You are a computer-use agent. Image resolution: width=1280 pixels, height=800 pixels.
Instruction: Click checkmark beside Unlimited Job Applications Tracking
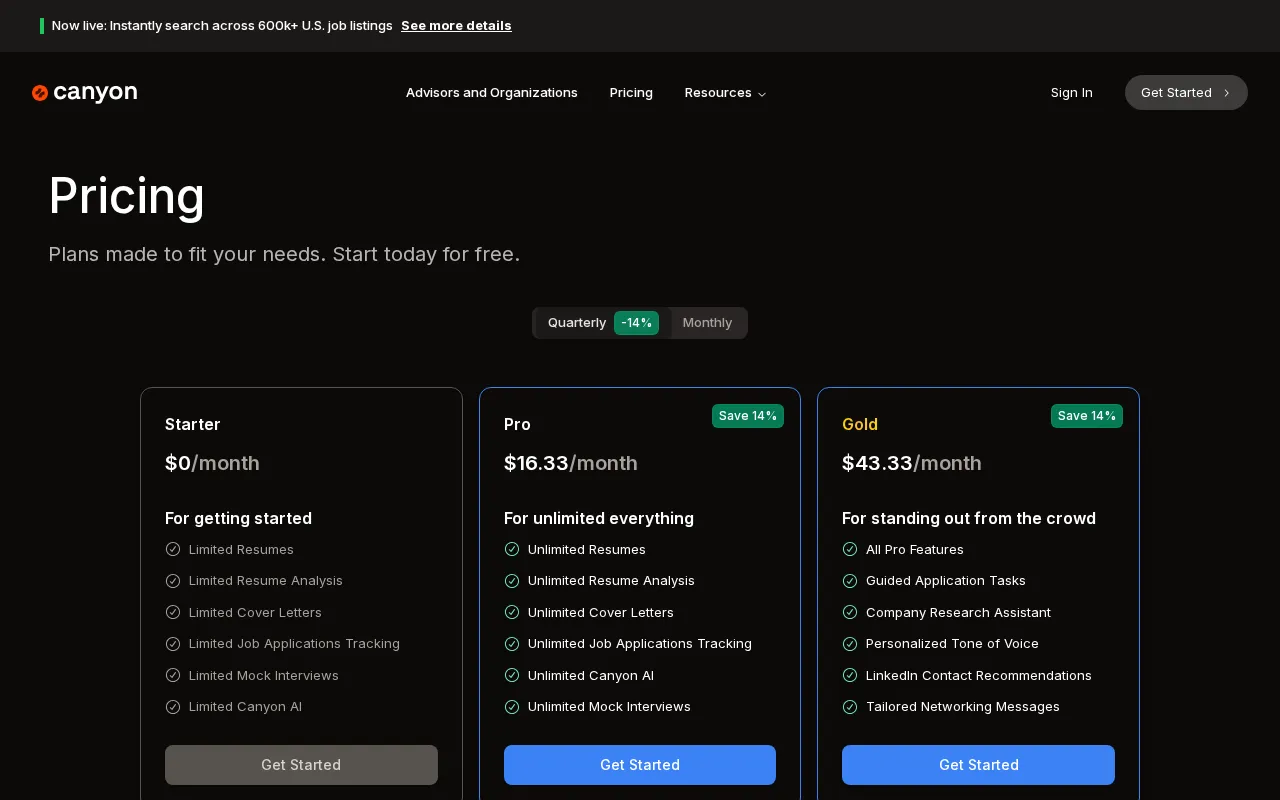coord(512,644)
